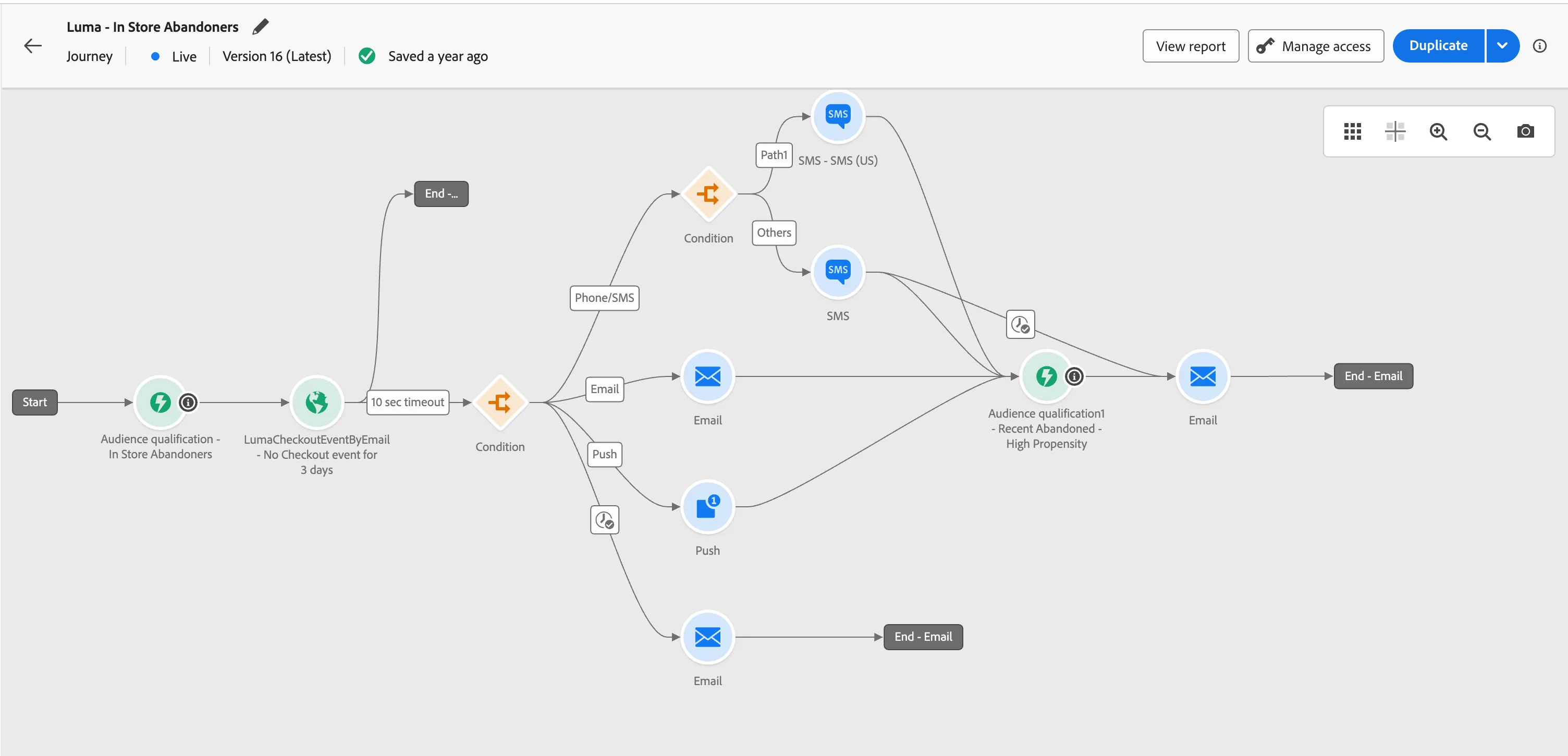Select the bottom Email node before End - Email
Viewport: 1568px width, 756px height.
(707, 637)
